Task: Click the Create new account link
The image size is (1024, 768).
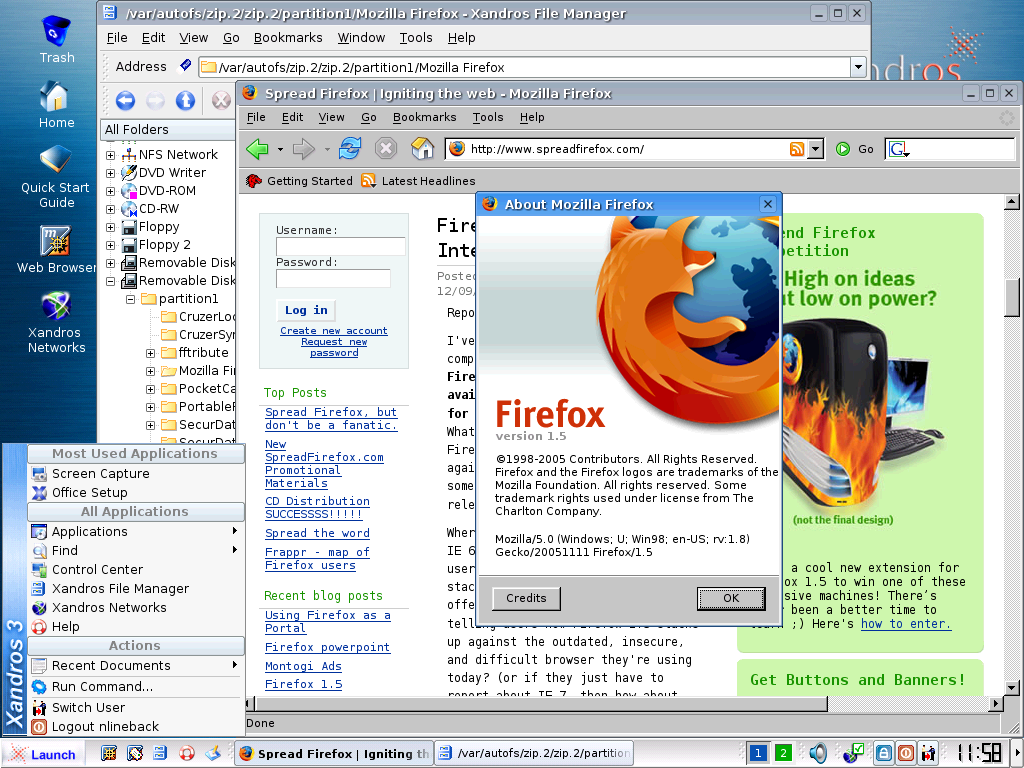Action: [333, 331]
